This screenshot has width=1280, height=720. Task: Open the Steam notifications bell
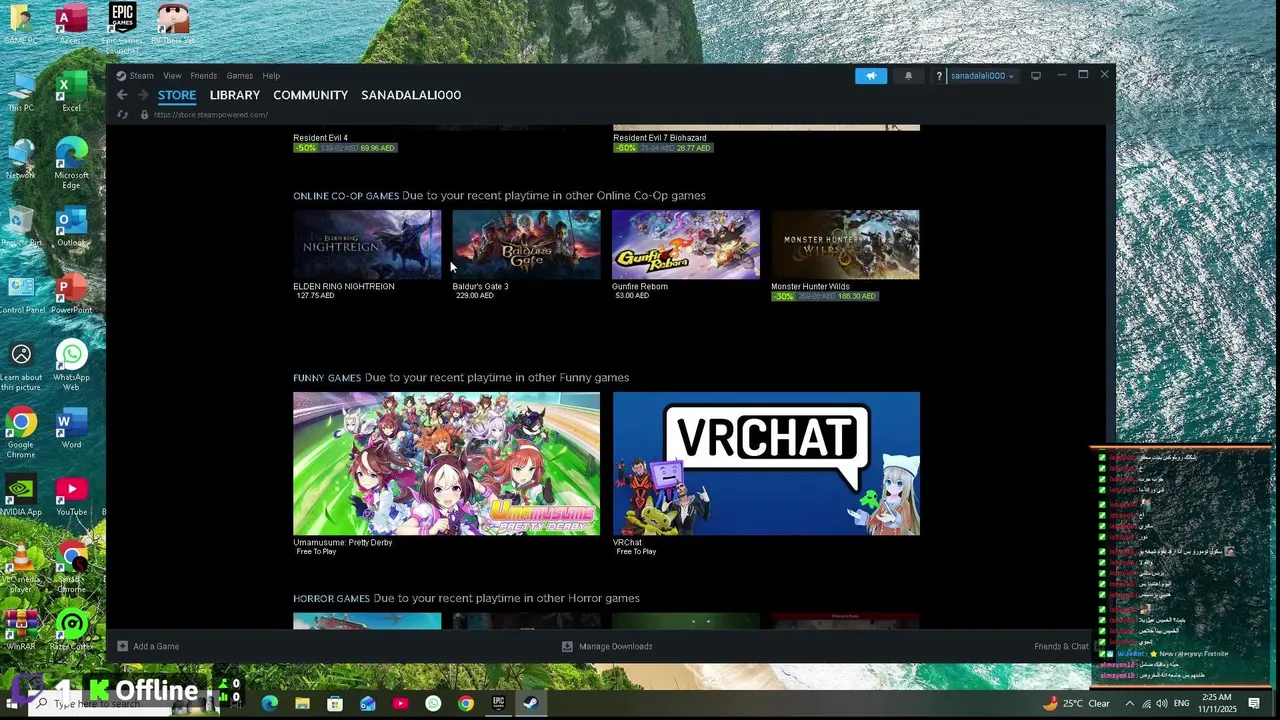909,76
